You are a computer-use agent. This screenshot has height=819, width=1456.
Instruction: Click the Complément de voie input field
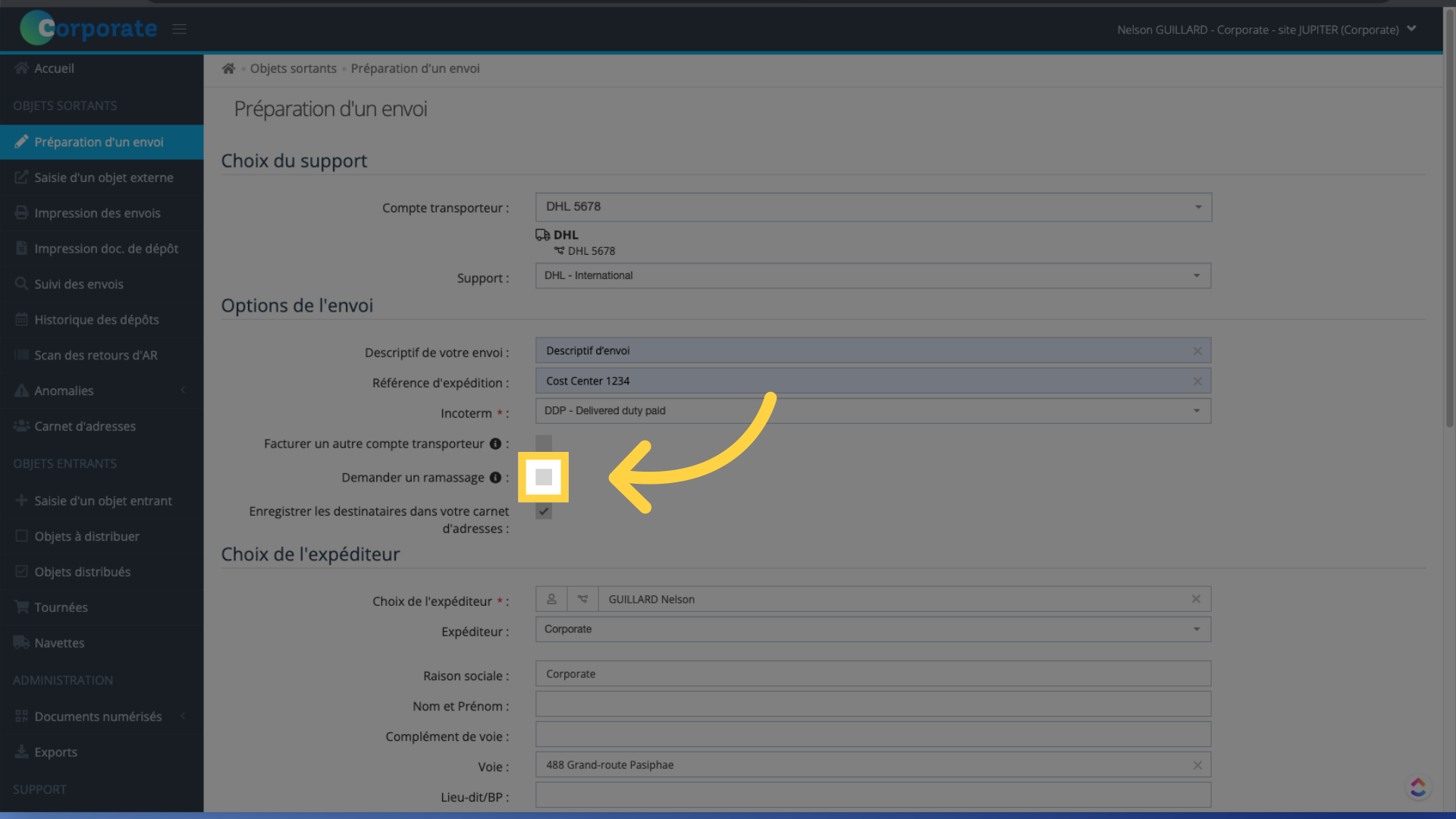[x=873, y=734]
